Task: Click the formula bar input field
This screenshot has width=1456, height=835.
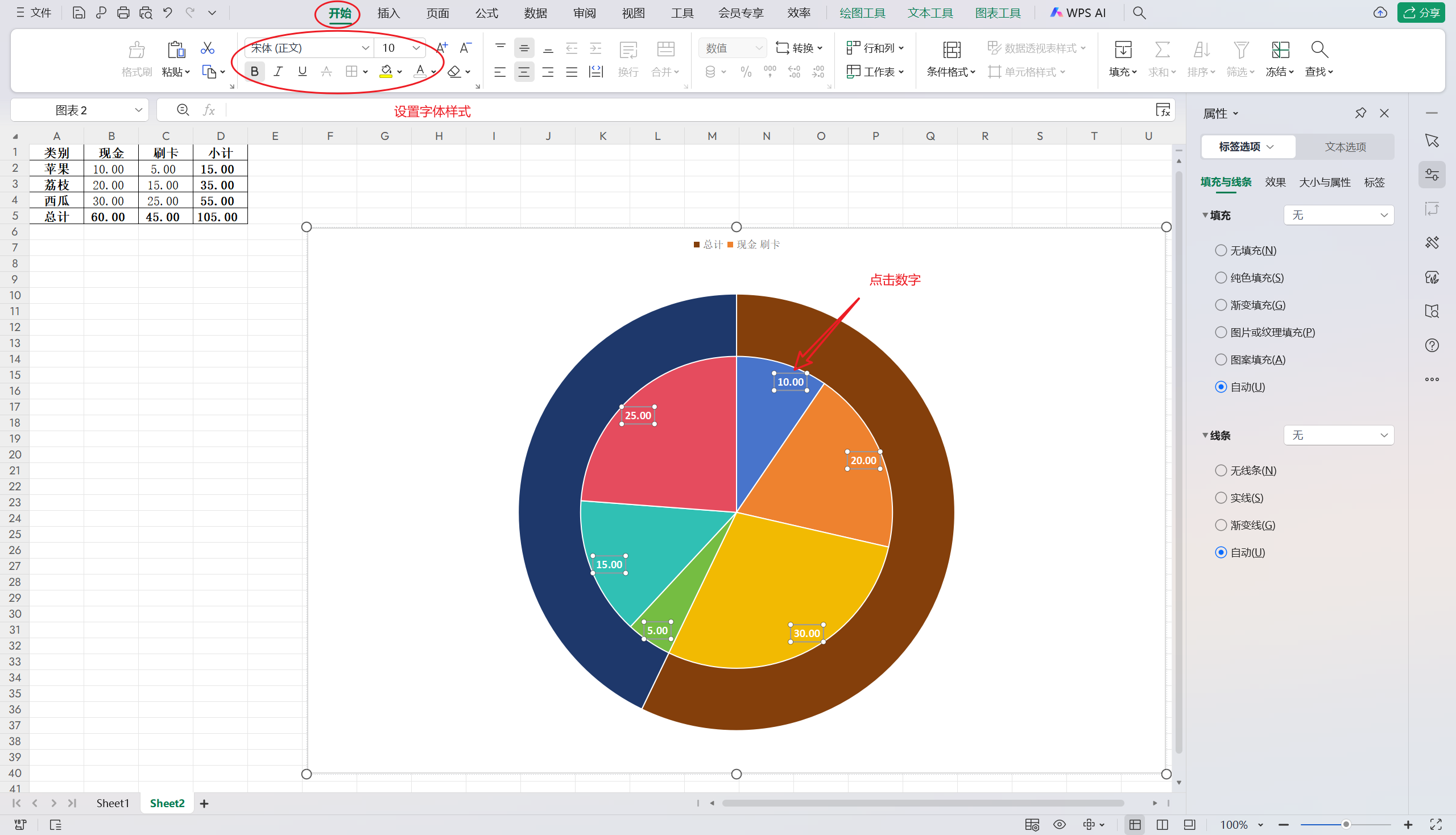Action: [x=688, y=110]
